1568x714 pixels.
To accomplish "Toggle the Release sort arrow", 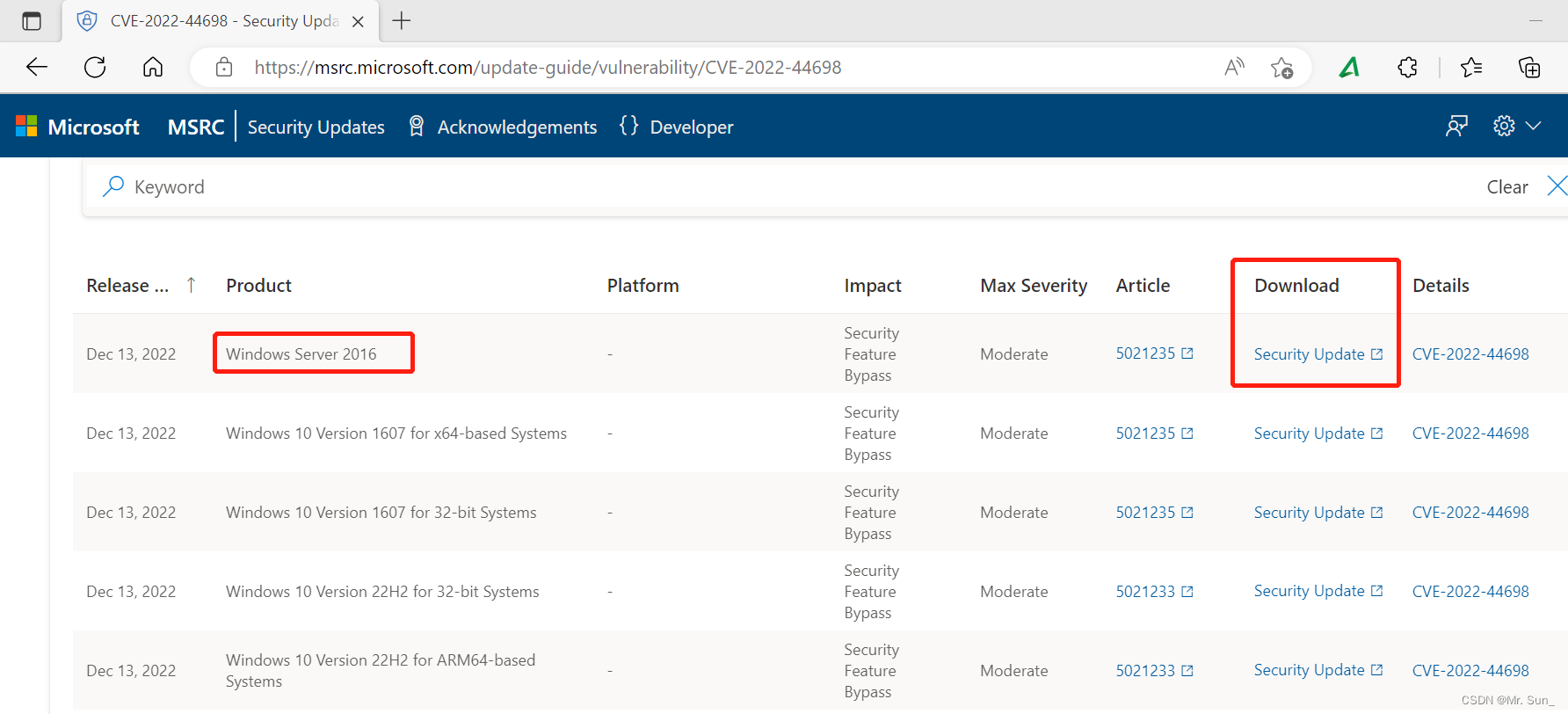I will pyautogui.click(x=191, y=285).
